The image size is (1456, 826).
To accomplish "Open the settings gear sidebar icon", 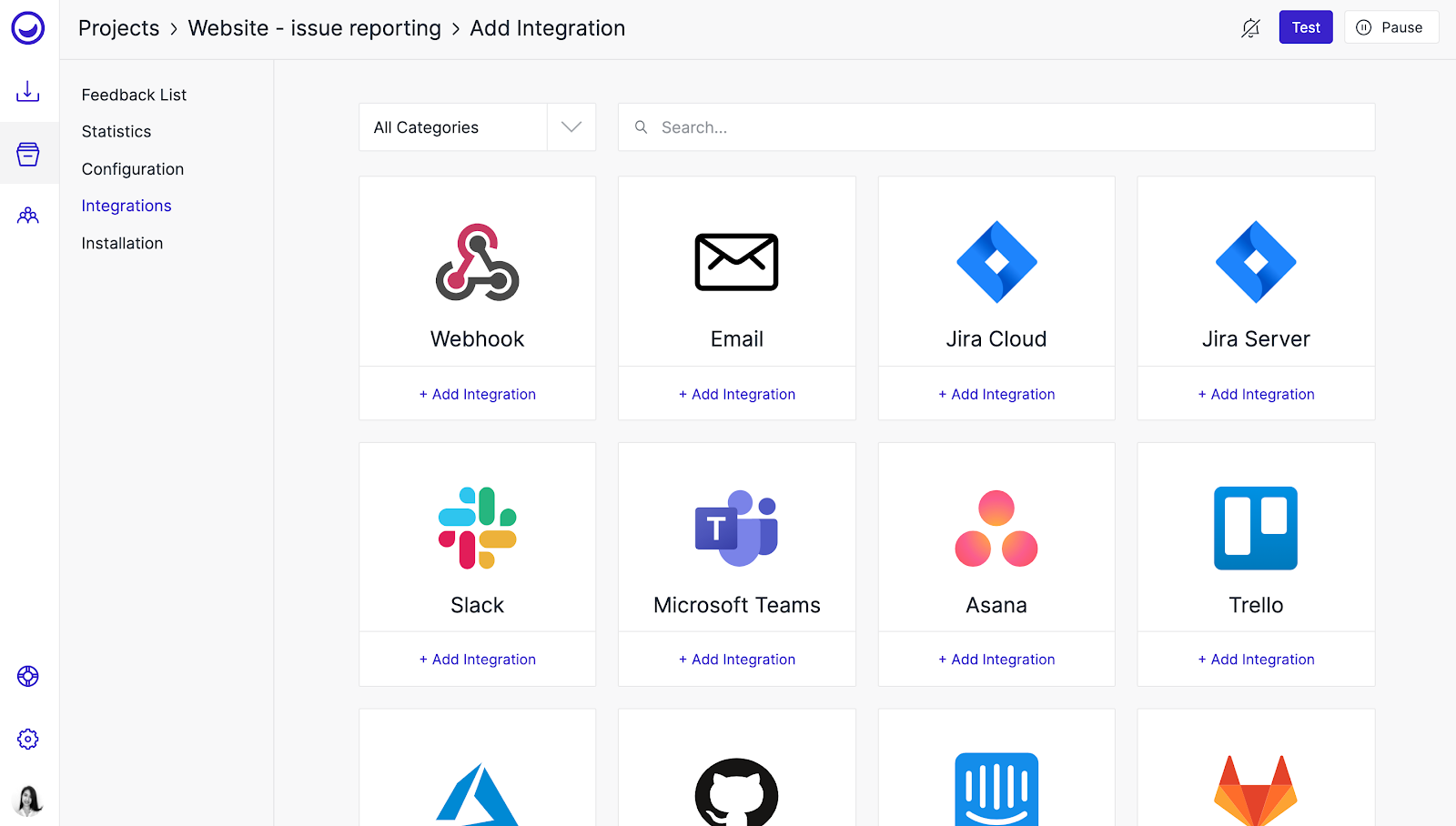I will 28,739.
